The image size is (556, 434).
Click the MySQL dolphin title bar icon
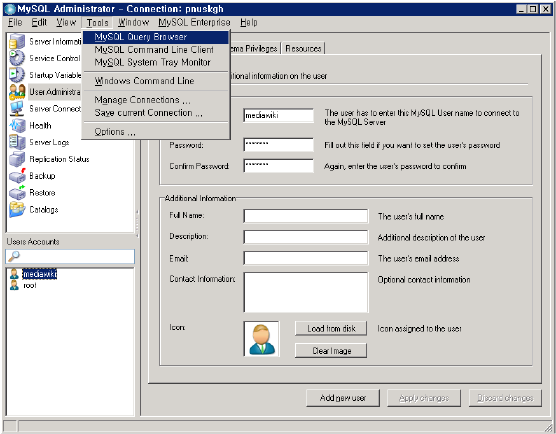click(10, 9)
